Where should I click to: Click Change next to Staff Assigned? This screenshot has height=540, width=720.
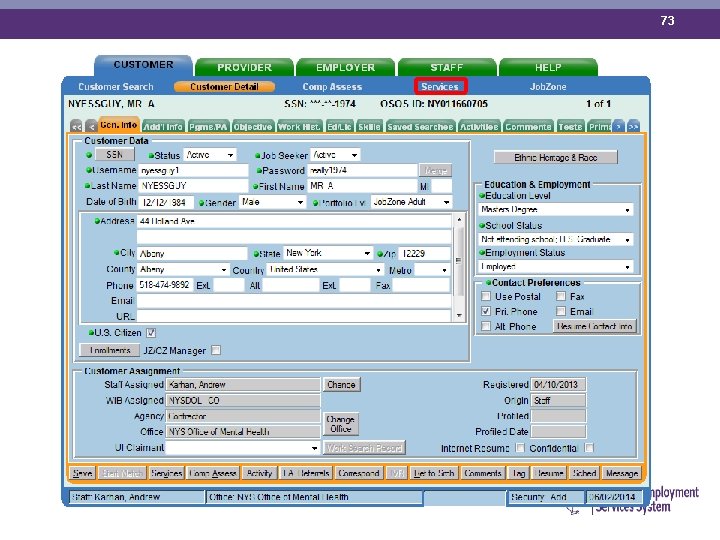click(341, 384)
